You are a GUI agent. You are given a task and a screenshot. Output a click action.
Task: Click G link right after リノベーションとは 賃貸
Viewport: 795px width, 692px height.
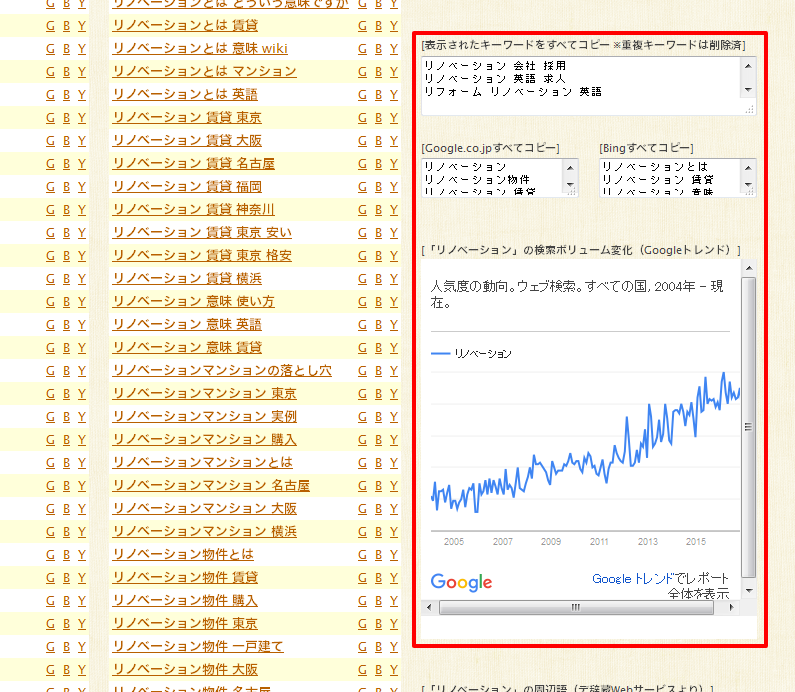click(x=362, y=26)
